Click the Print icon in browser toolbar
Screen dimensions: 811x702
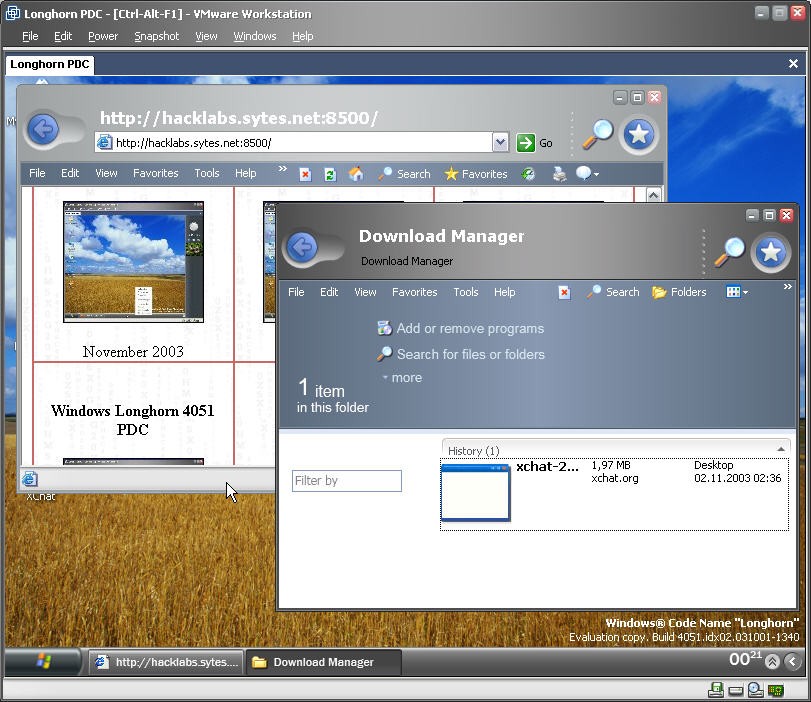[x=559, y=174]
